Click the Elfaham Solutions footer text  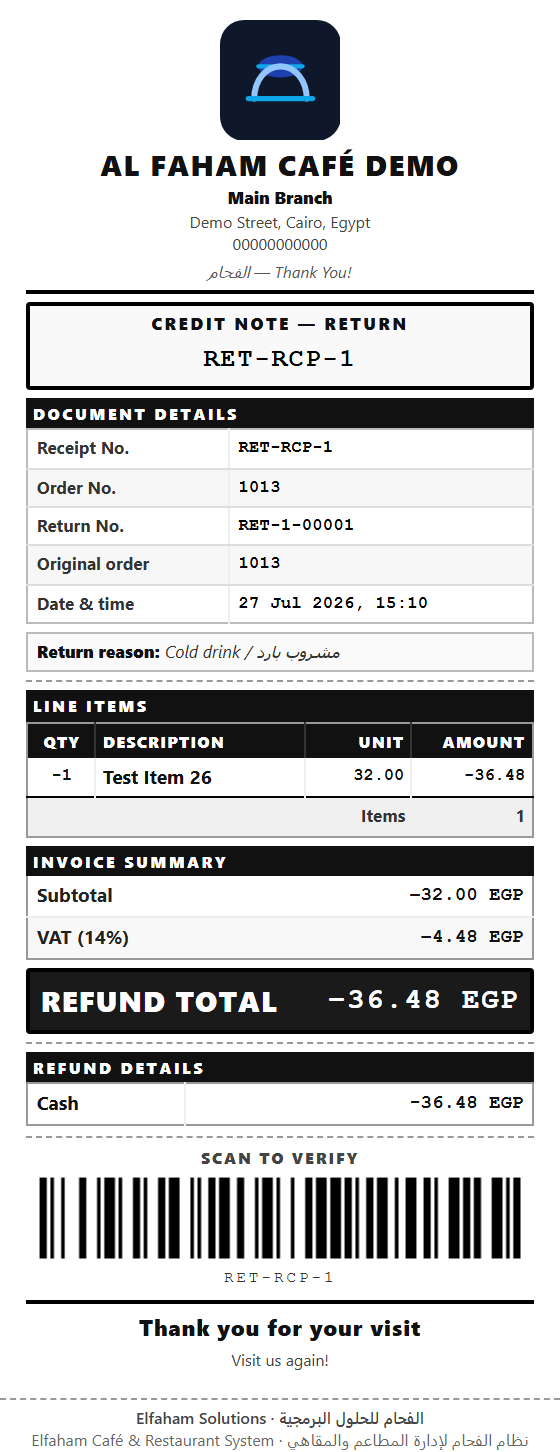pyautogui.click(x=201, y=1418)
